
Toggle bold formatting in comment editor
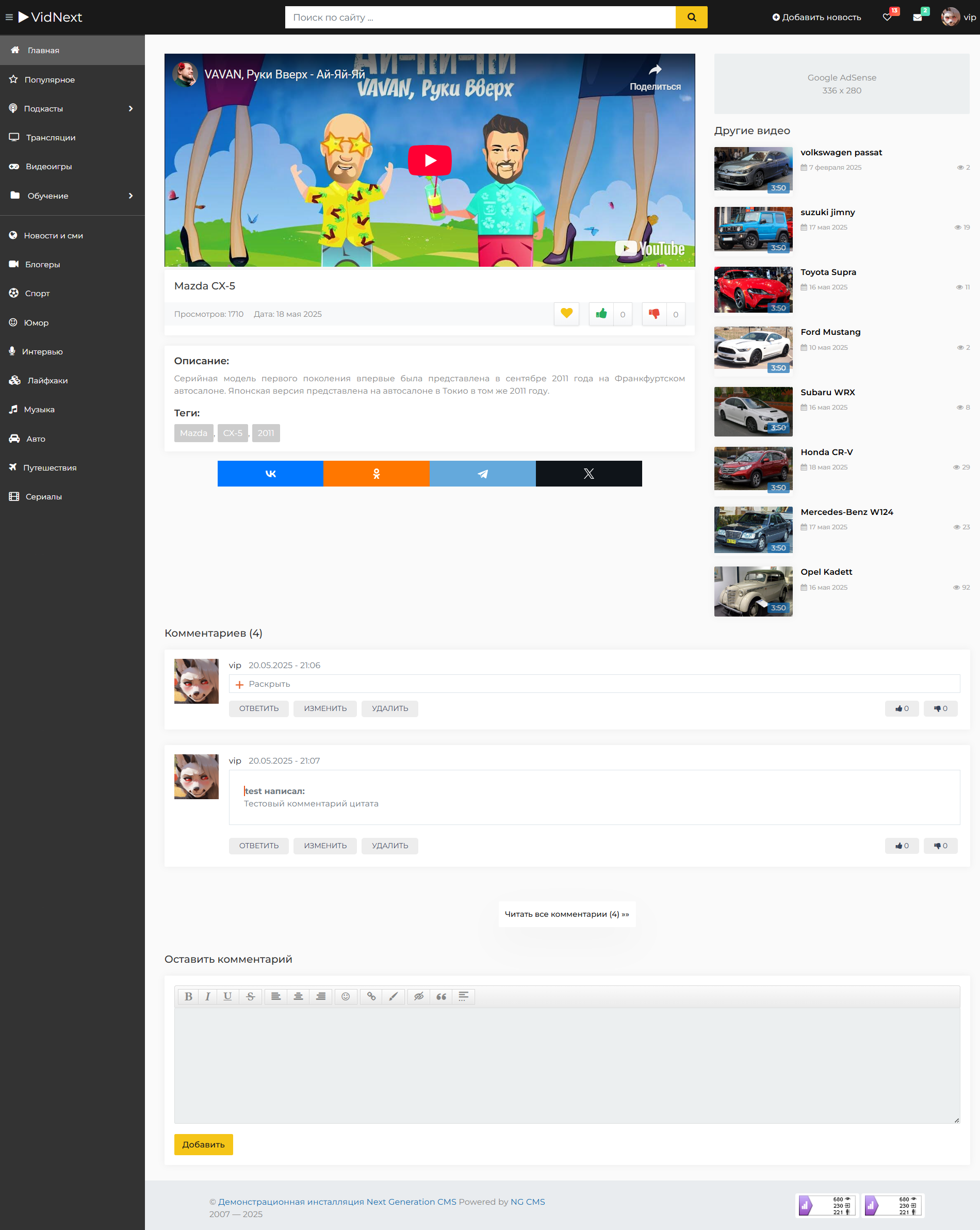(188, 996)
